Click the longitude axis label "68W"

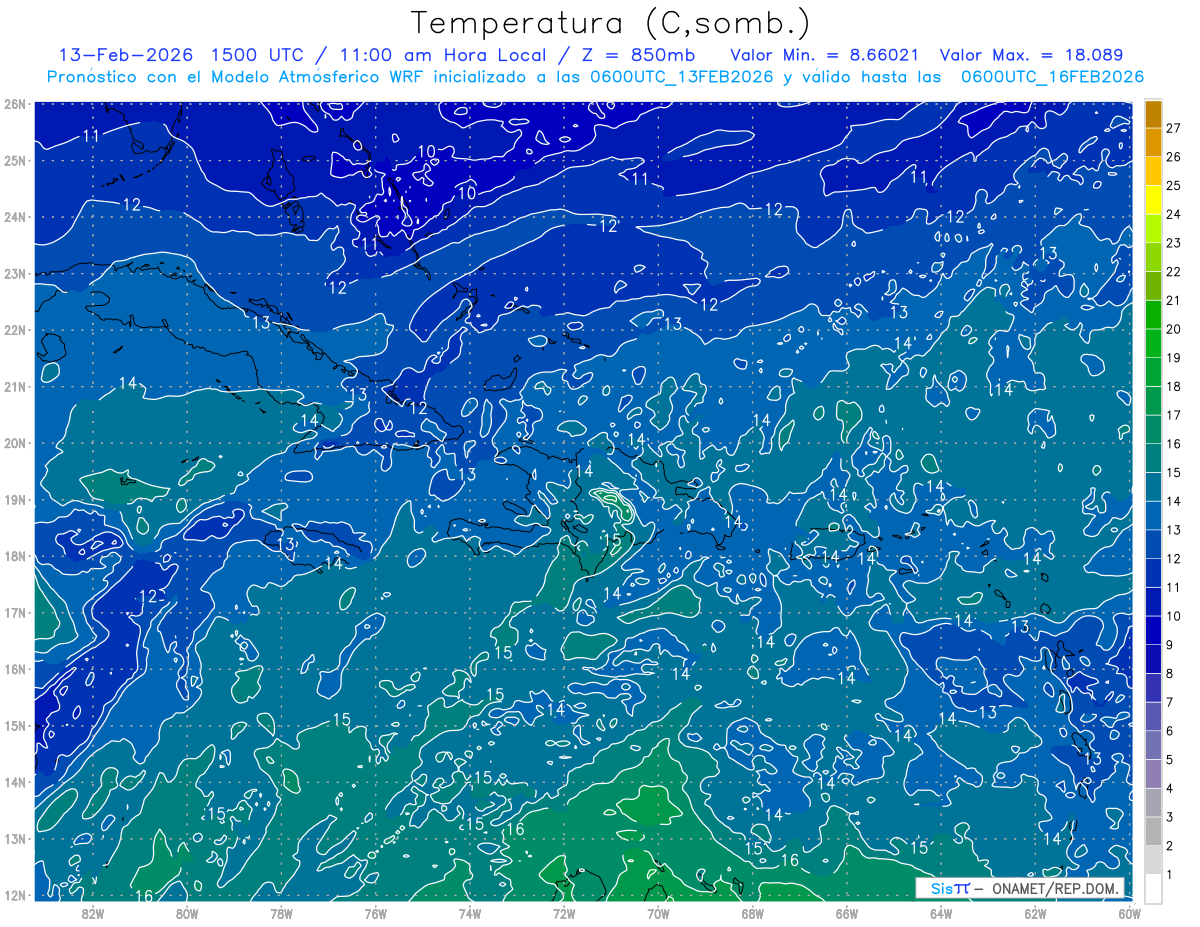point(752,913)
